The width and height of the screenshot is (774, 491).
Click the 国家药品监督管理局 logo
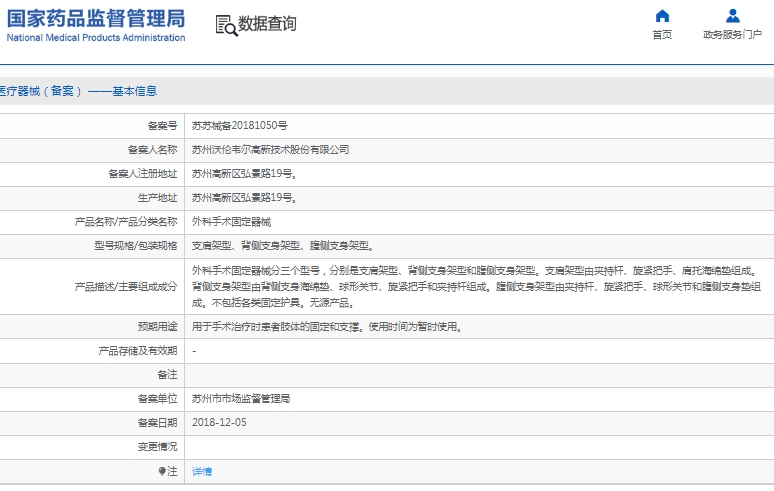click(x=96, y=19)
